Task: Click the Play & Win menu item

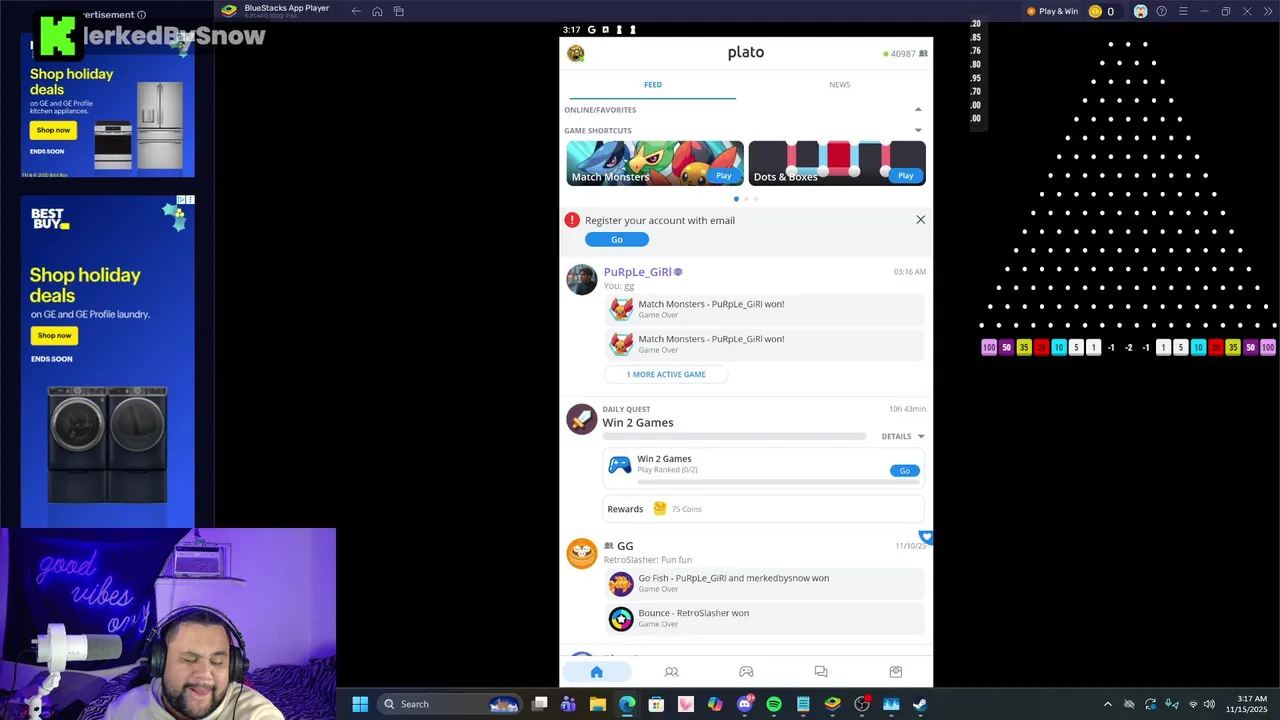Action: click(x=1052, y=11)
